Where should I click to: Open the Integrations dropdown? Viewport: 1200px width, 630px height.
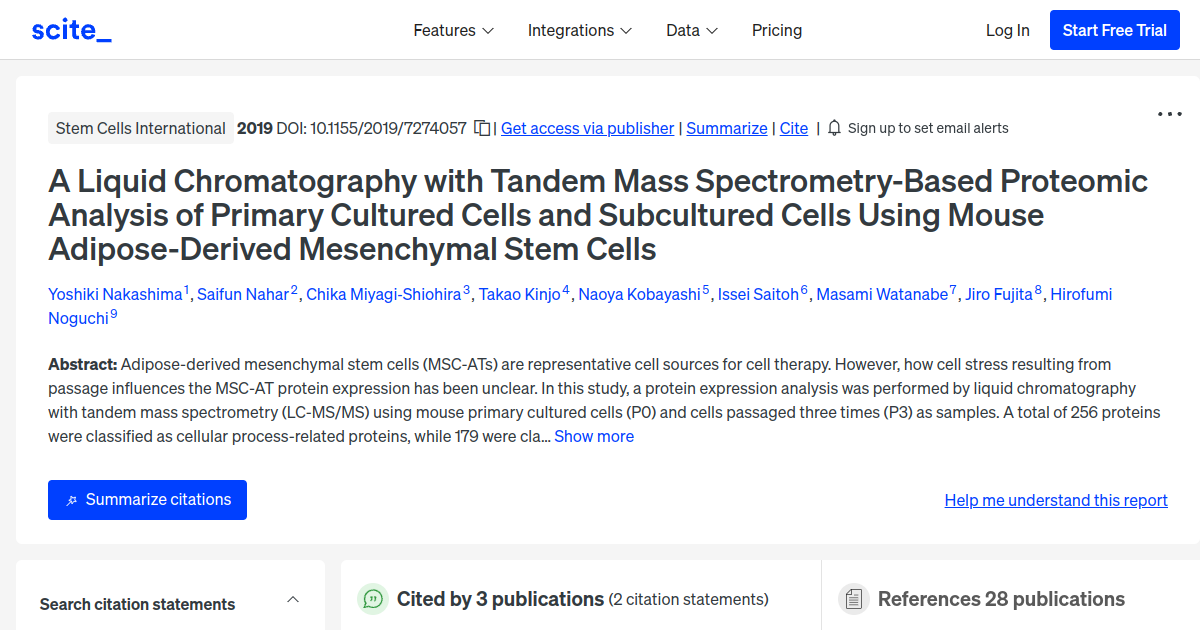click(x=579, y=30)
